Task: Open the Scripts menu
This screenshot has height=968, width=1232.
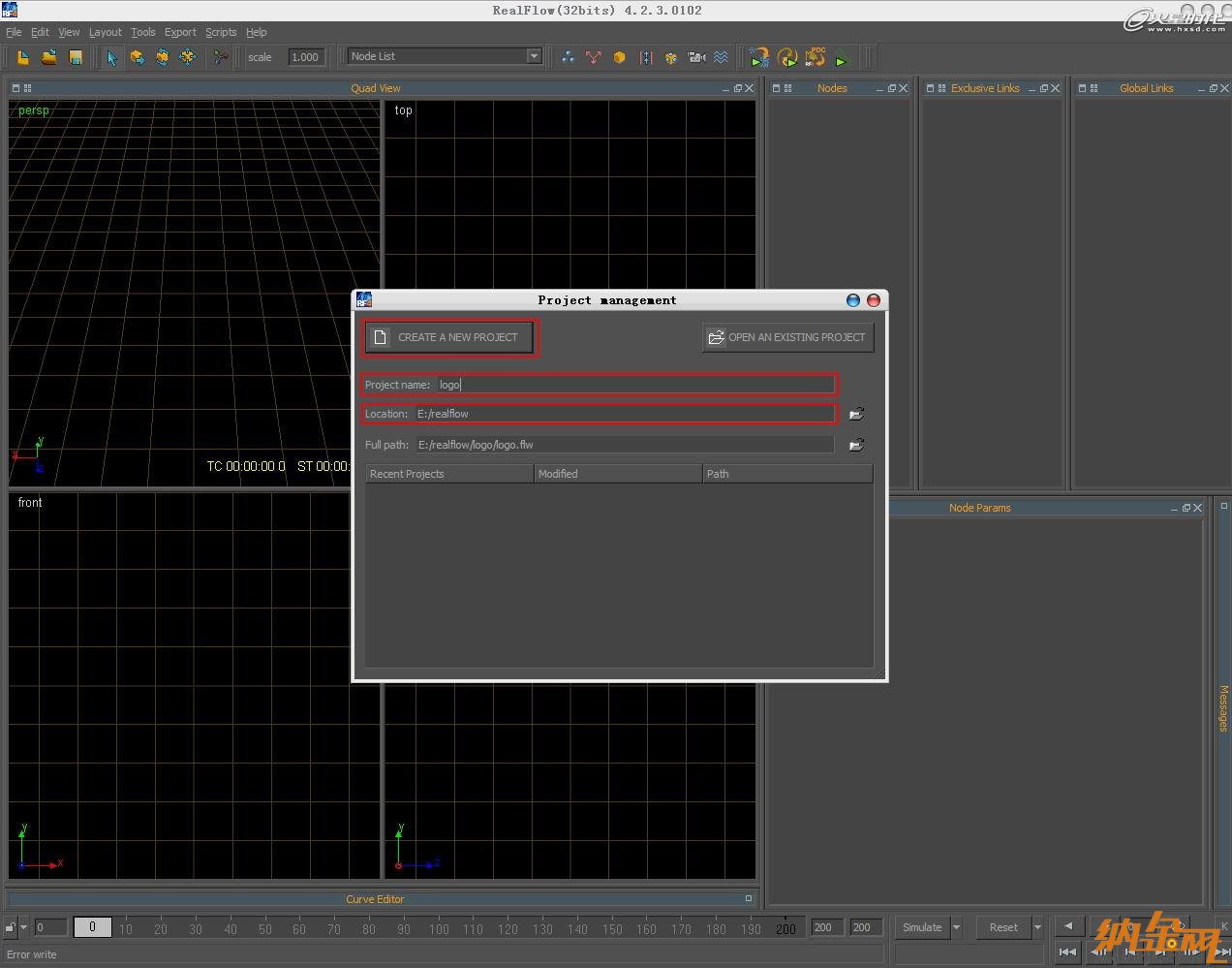Action: pos(221,32)
